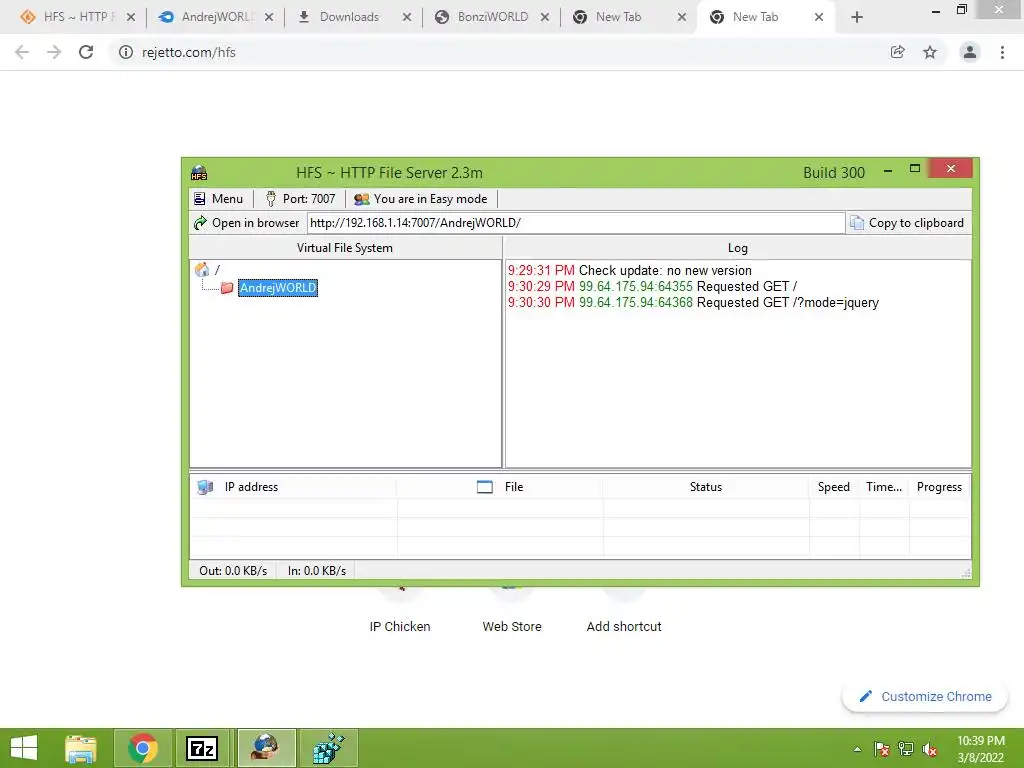The width and height of the screenshot is (1024, 768).
Task: Click the Action Center flag tray icon
Action: tap(881, 749)
